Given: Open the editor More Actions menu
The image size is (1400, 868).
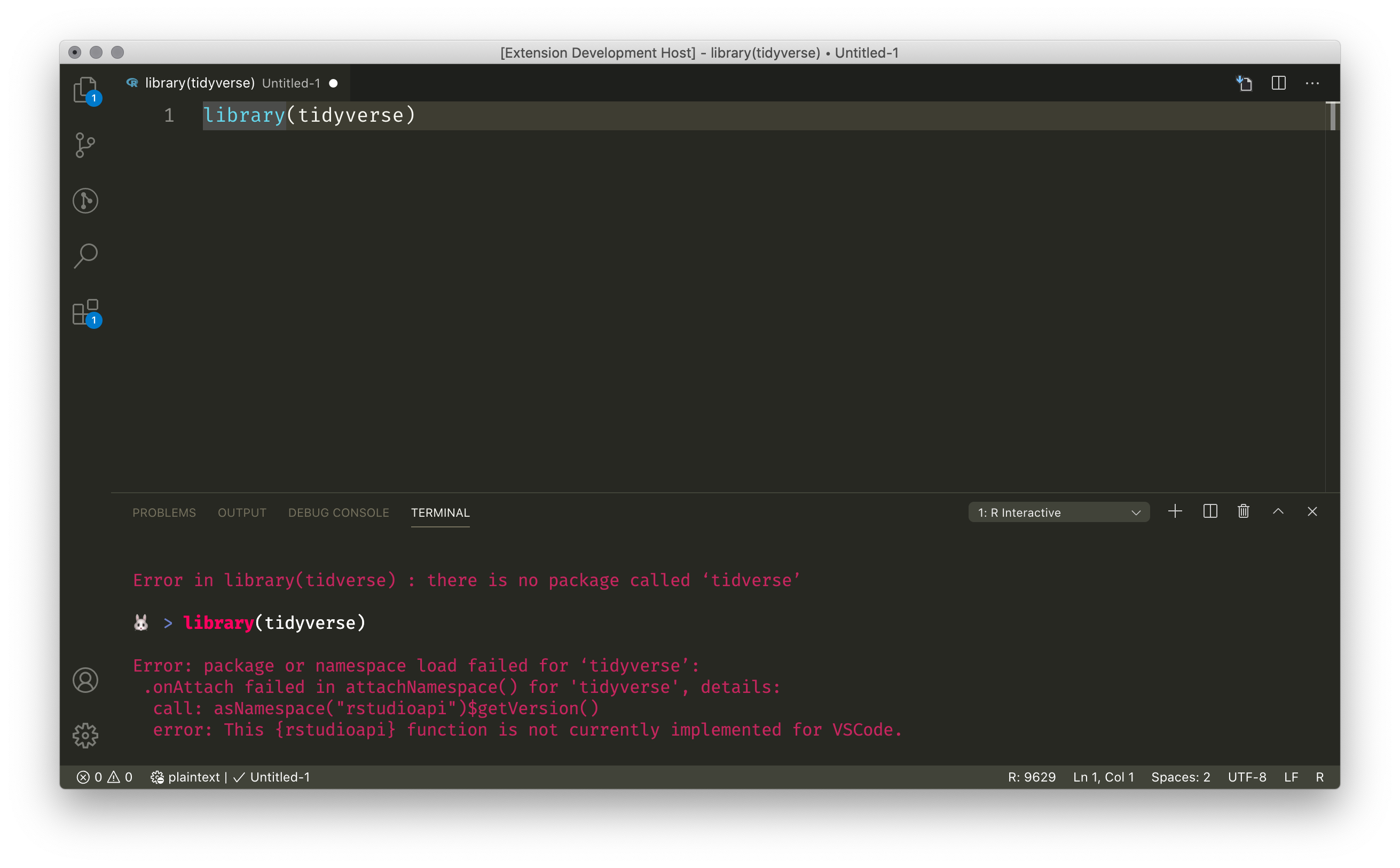Looking at the screenshot, I should coord(1312,83).
